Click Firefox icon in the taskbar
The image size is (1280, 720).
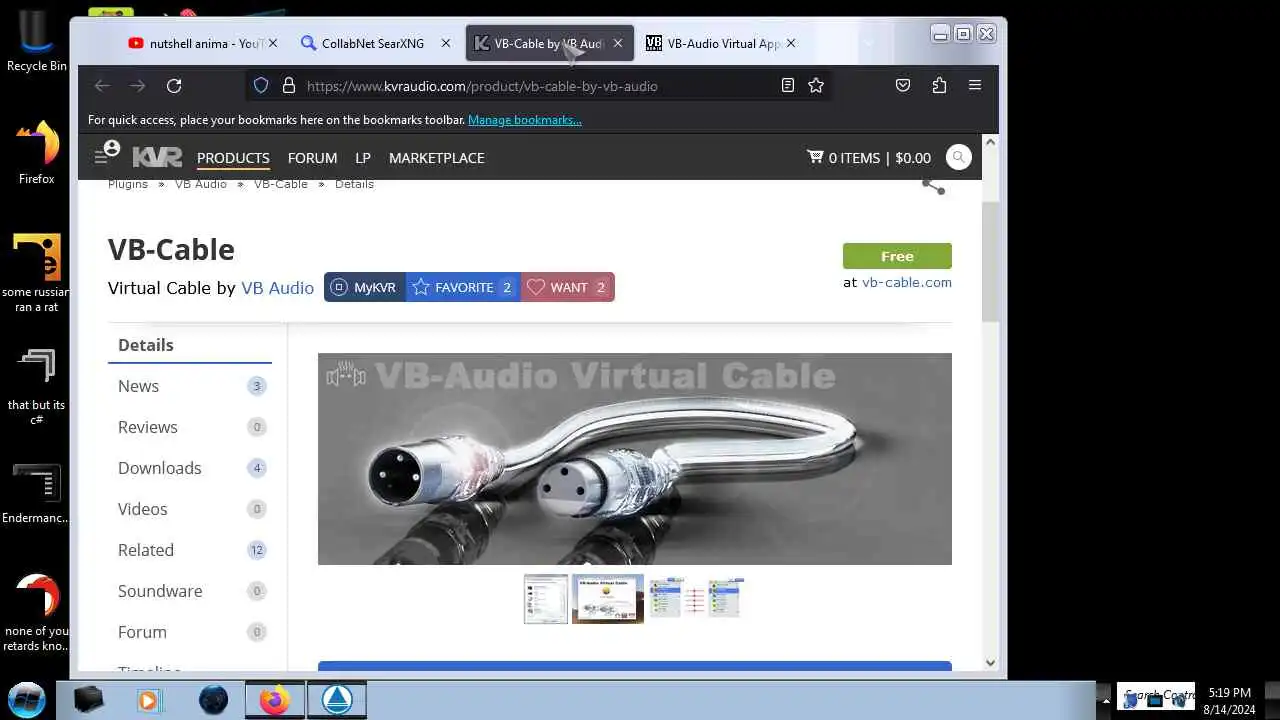click(x=275, y=700)
